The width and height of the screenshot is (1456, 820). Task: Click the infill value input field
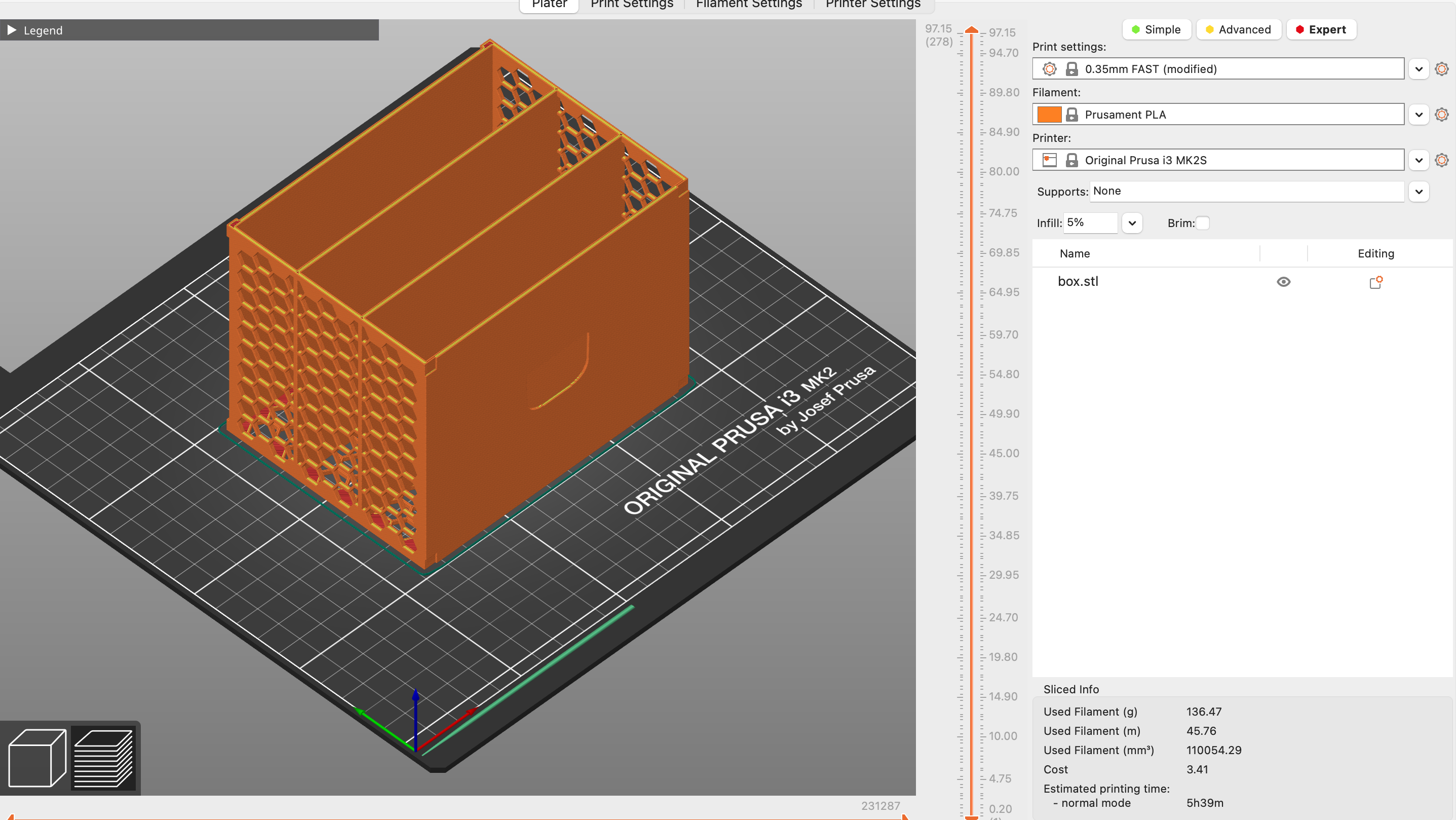pos(1090,223)
